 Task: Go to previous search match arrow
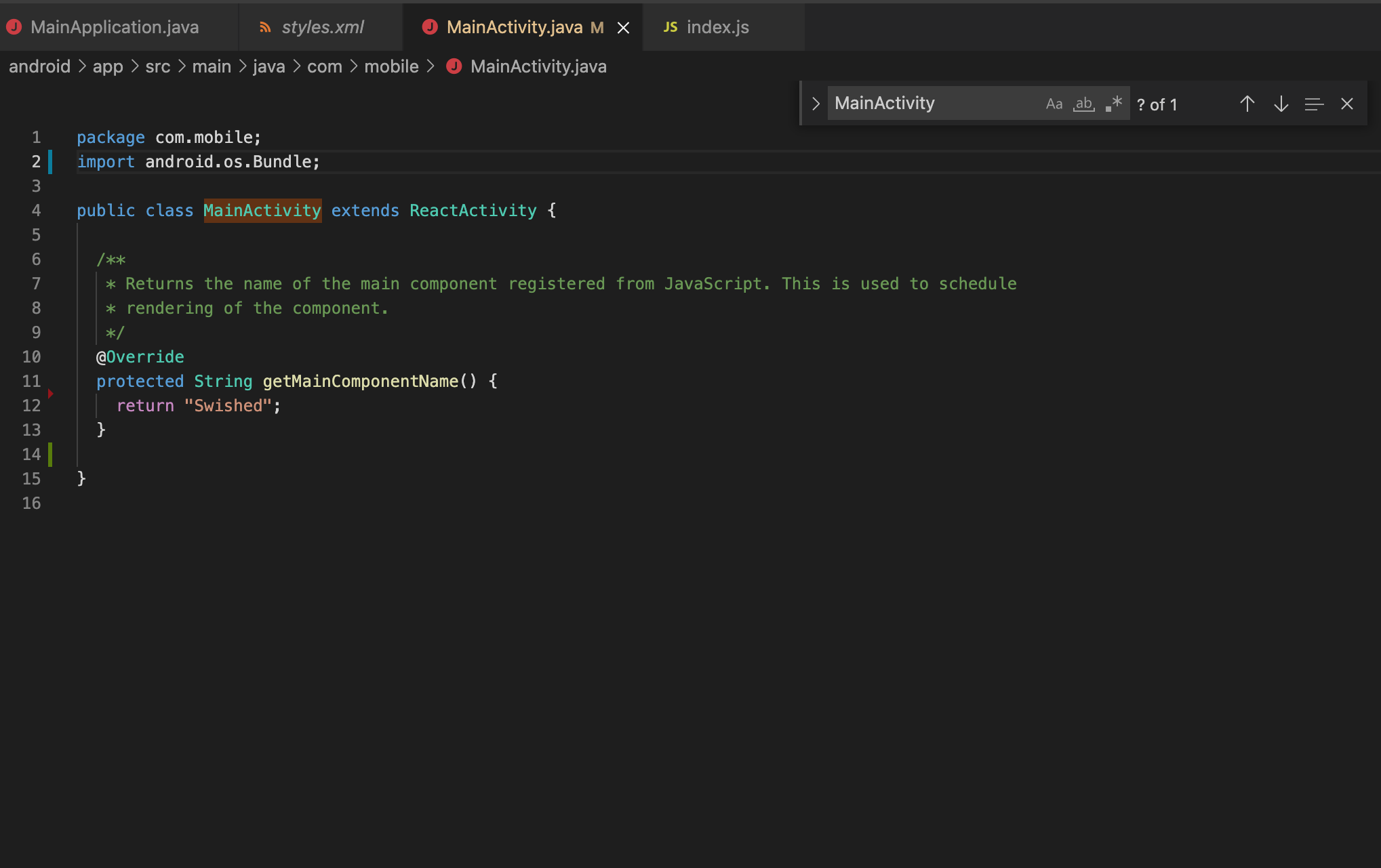1246,104
